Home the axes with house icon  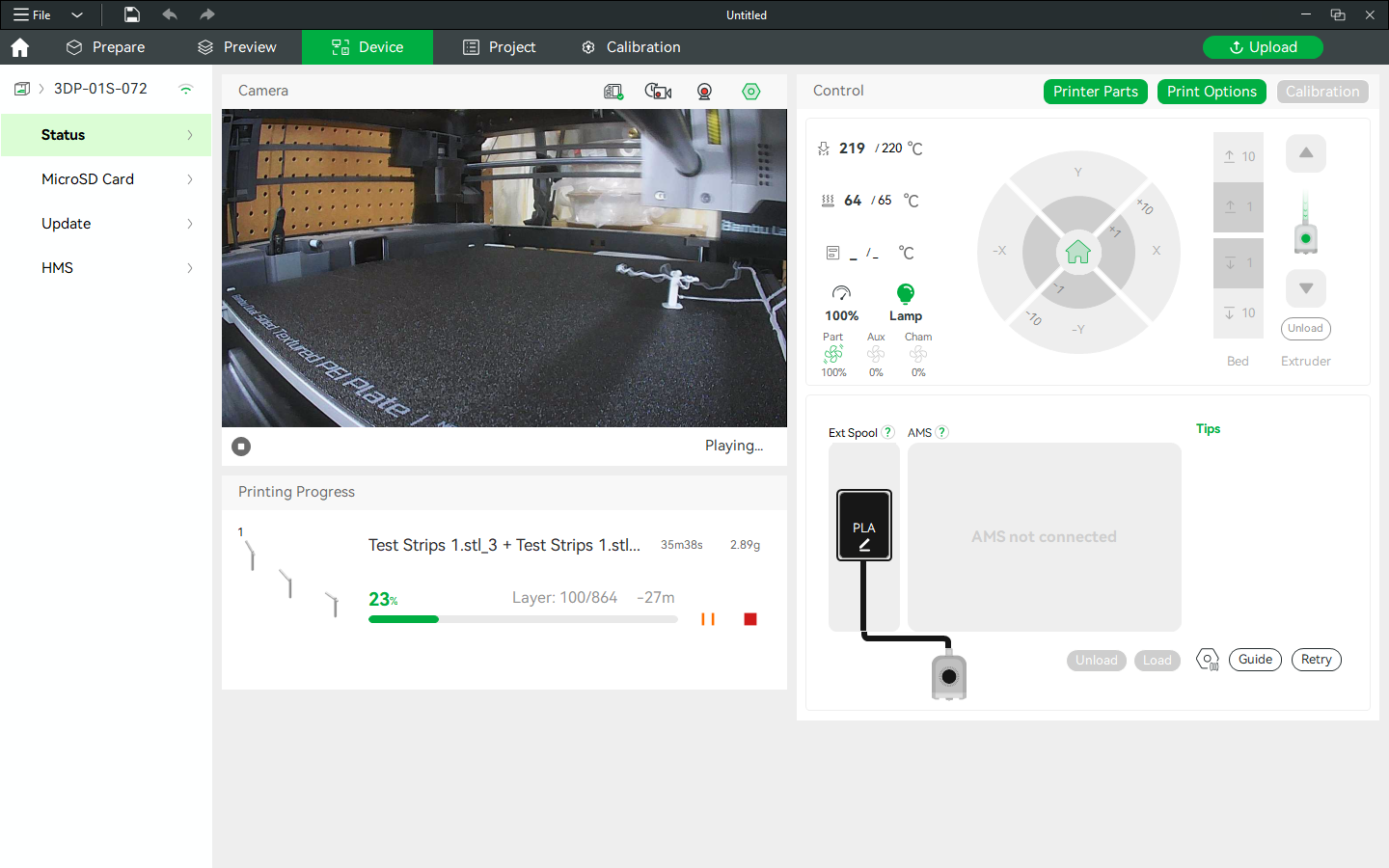(x=1078, y=253)
